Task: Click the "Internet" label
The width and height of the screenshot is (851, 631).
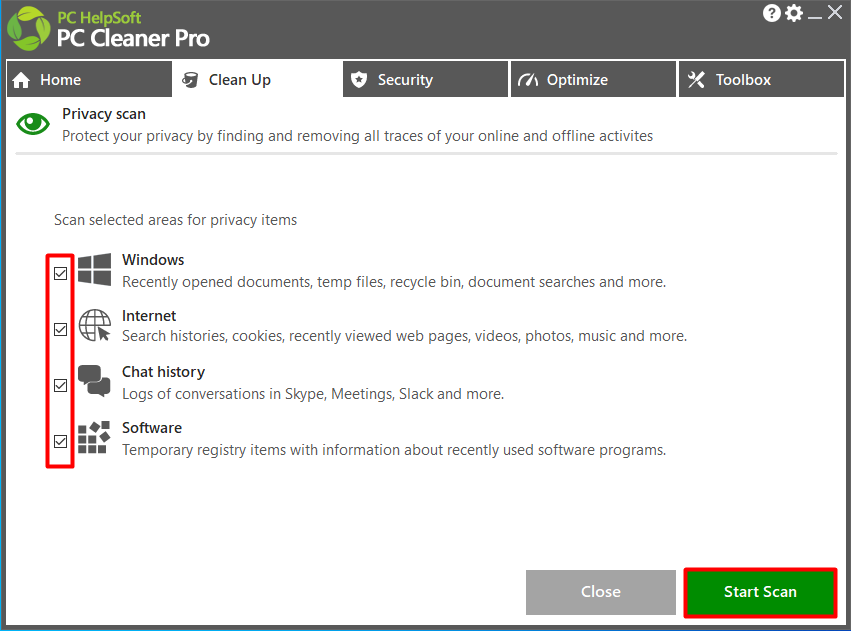Action: [149, 316]
